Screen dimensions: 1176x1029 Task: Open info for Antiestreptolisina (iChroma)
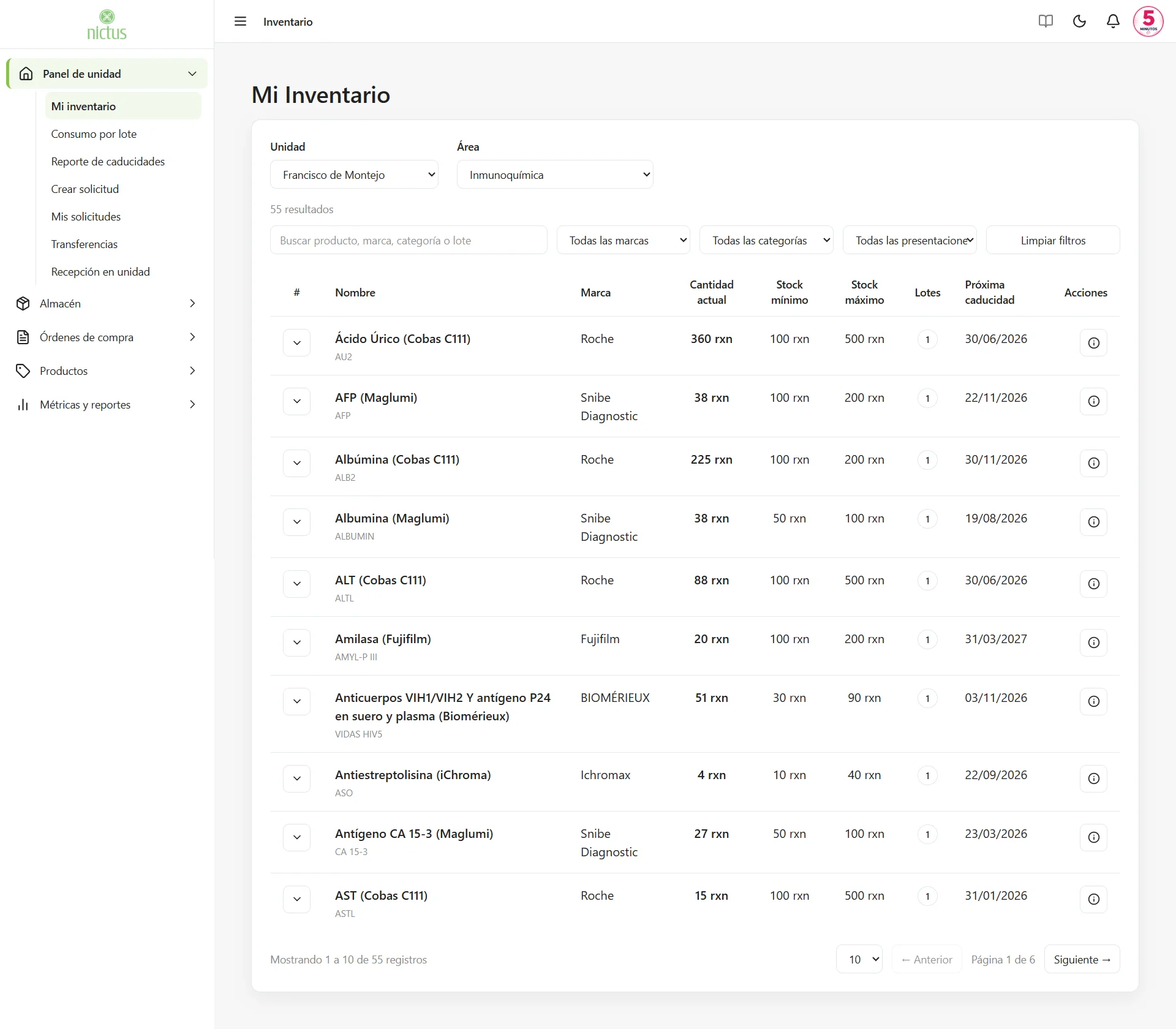1093,778
